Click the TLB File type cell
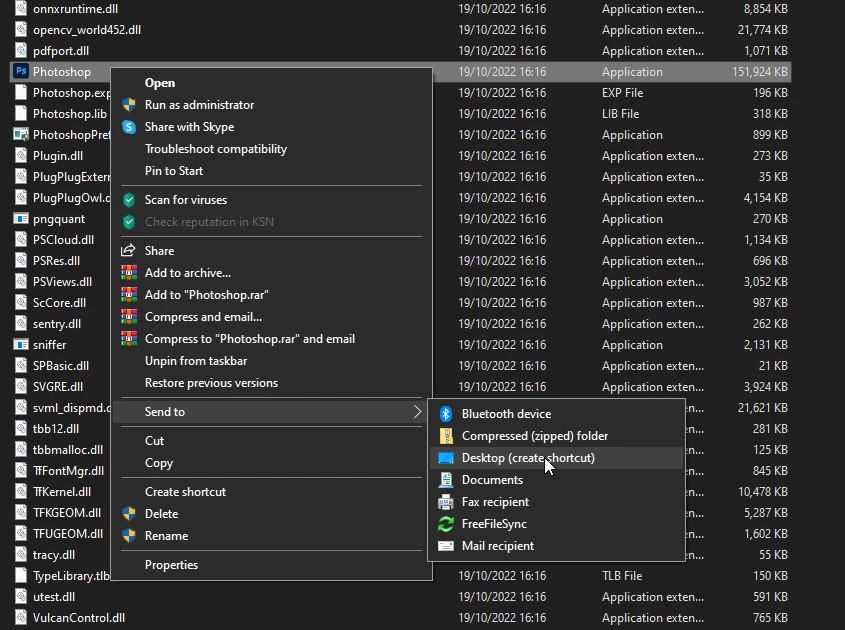This screenshot has height=630, width=845. (622, 576)
